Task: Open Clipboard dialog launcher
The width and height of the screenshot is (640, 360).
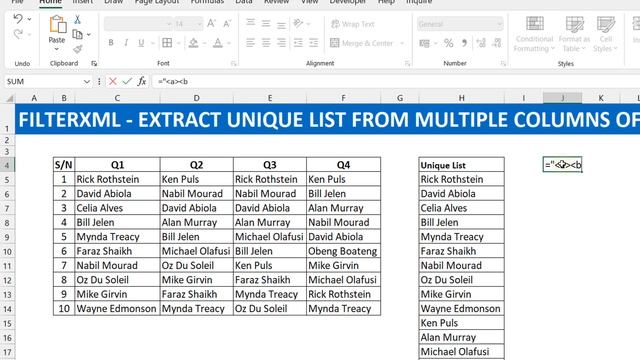Action: [94, 64]
